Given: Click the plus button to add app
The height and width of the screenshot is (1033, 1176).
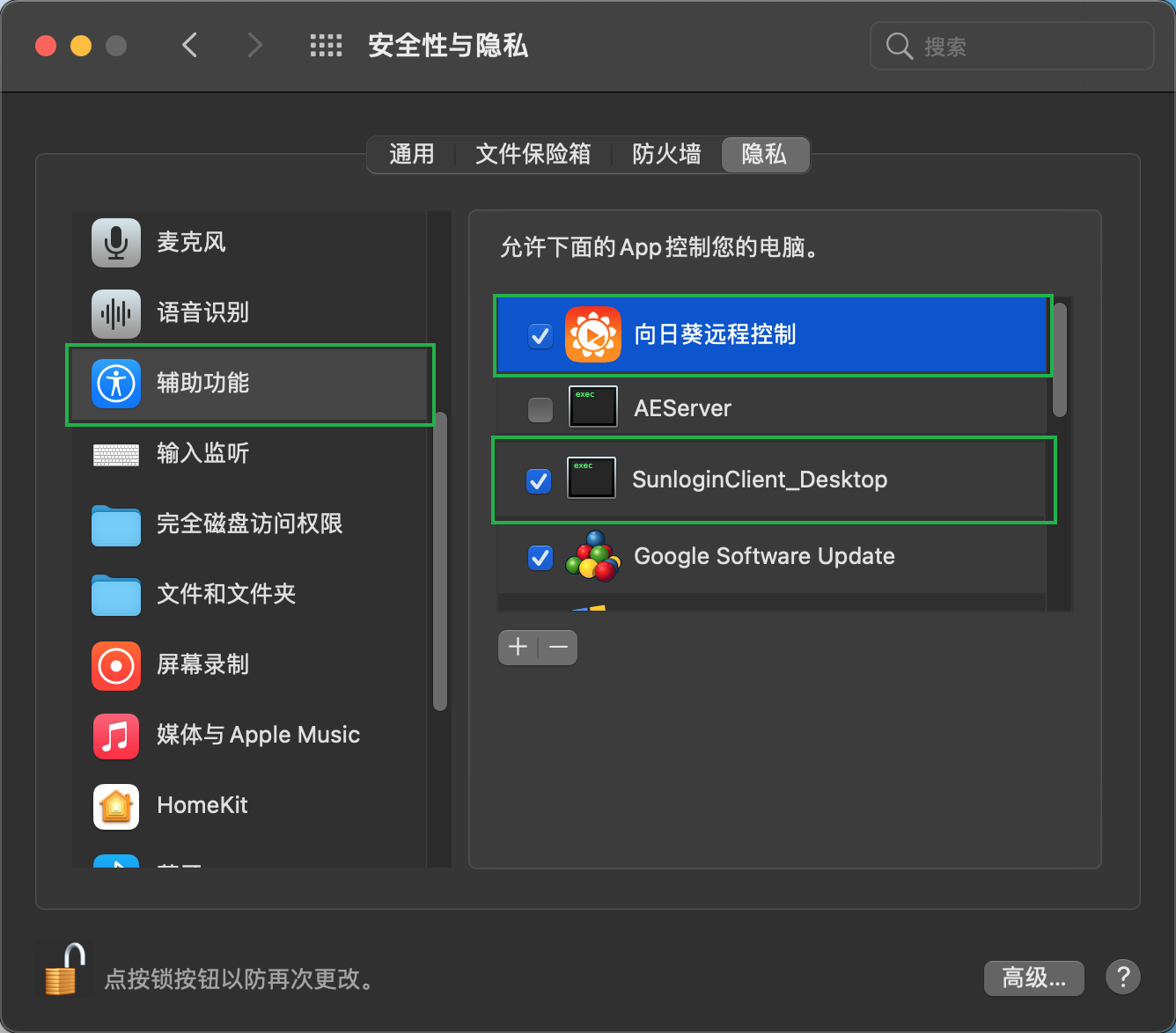Looking at the screenshot, I should tap(518, 648).
